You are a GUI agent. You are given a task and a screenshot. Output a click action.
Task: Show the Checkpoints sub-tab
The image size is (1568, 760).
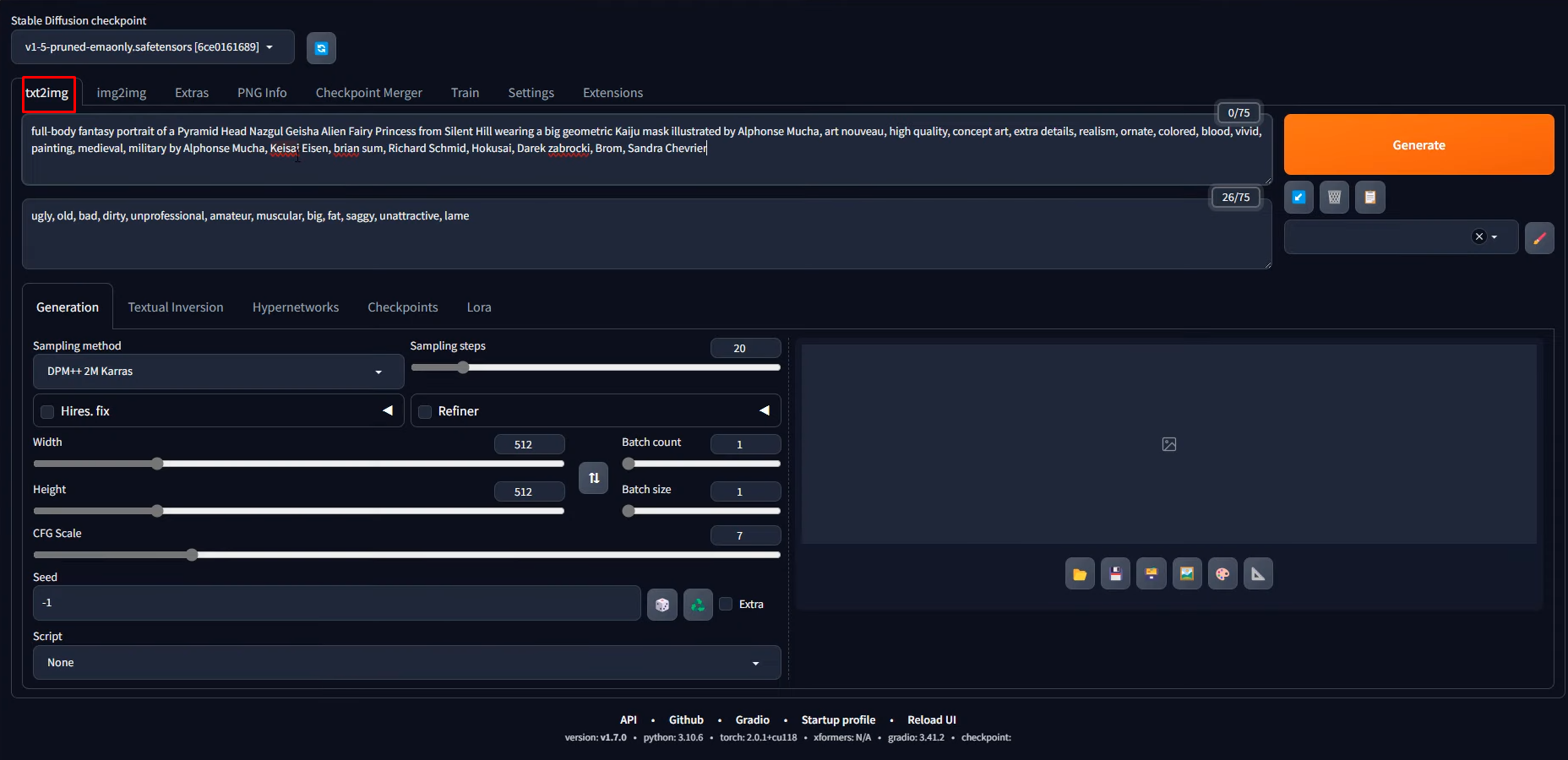pos(403,307)
